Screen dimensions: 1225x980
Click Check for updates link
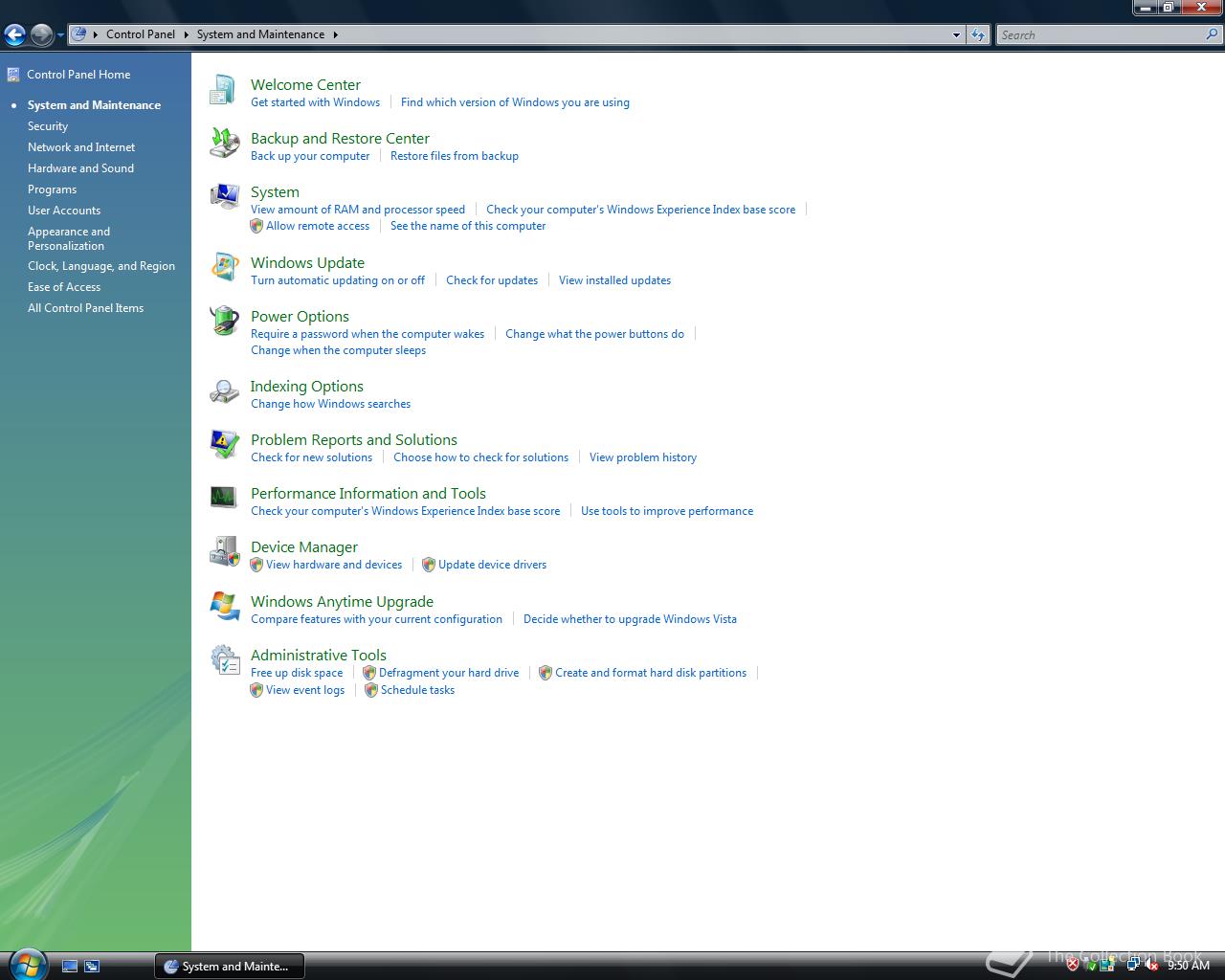tap(492, 280)
